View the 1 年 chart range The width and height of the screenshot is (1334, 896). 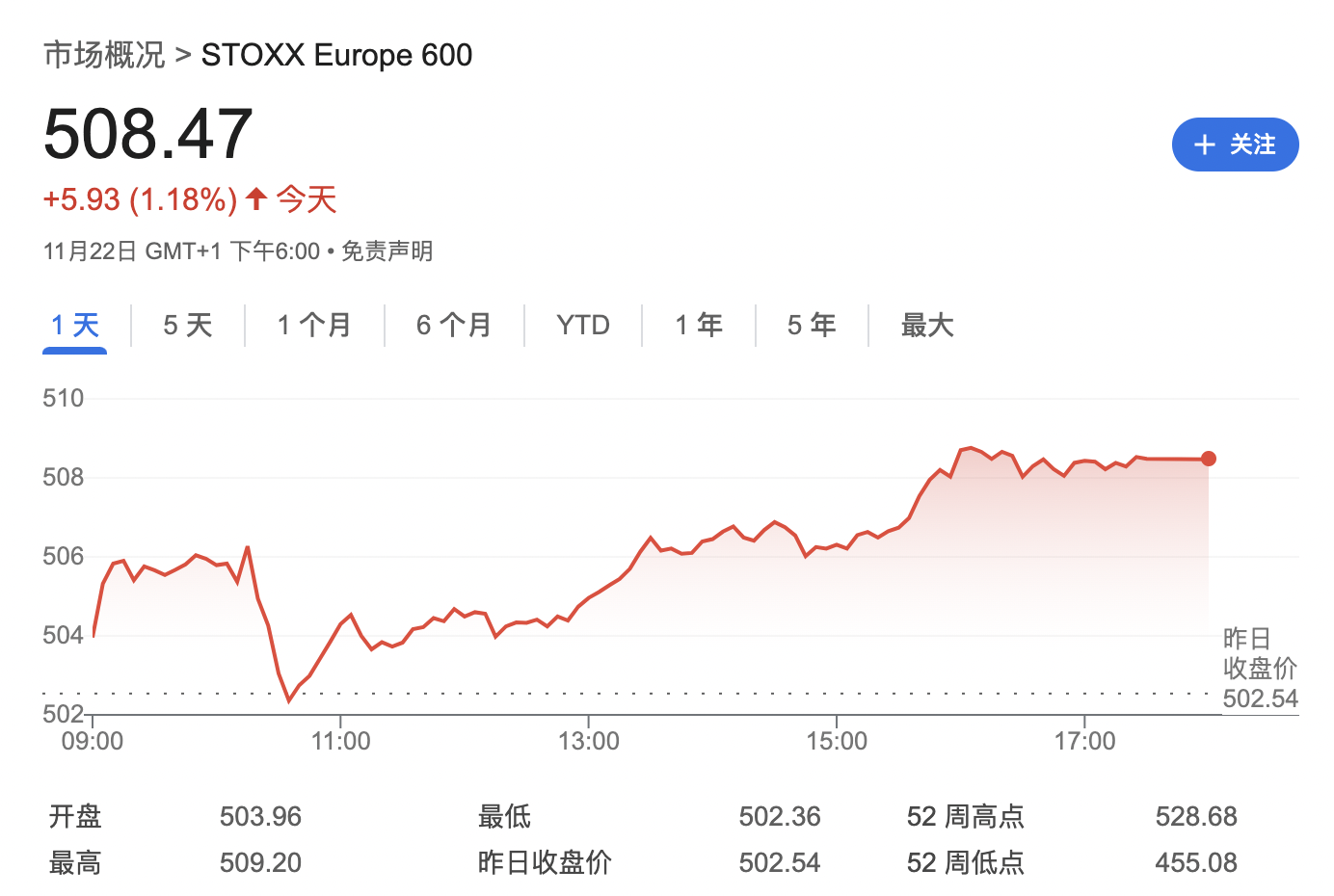[x=699, y=326]
